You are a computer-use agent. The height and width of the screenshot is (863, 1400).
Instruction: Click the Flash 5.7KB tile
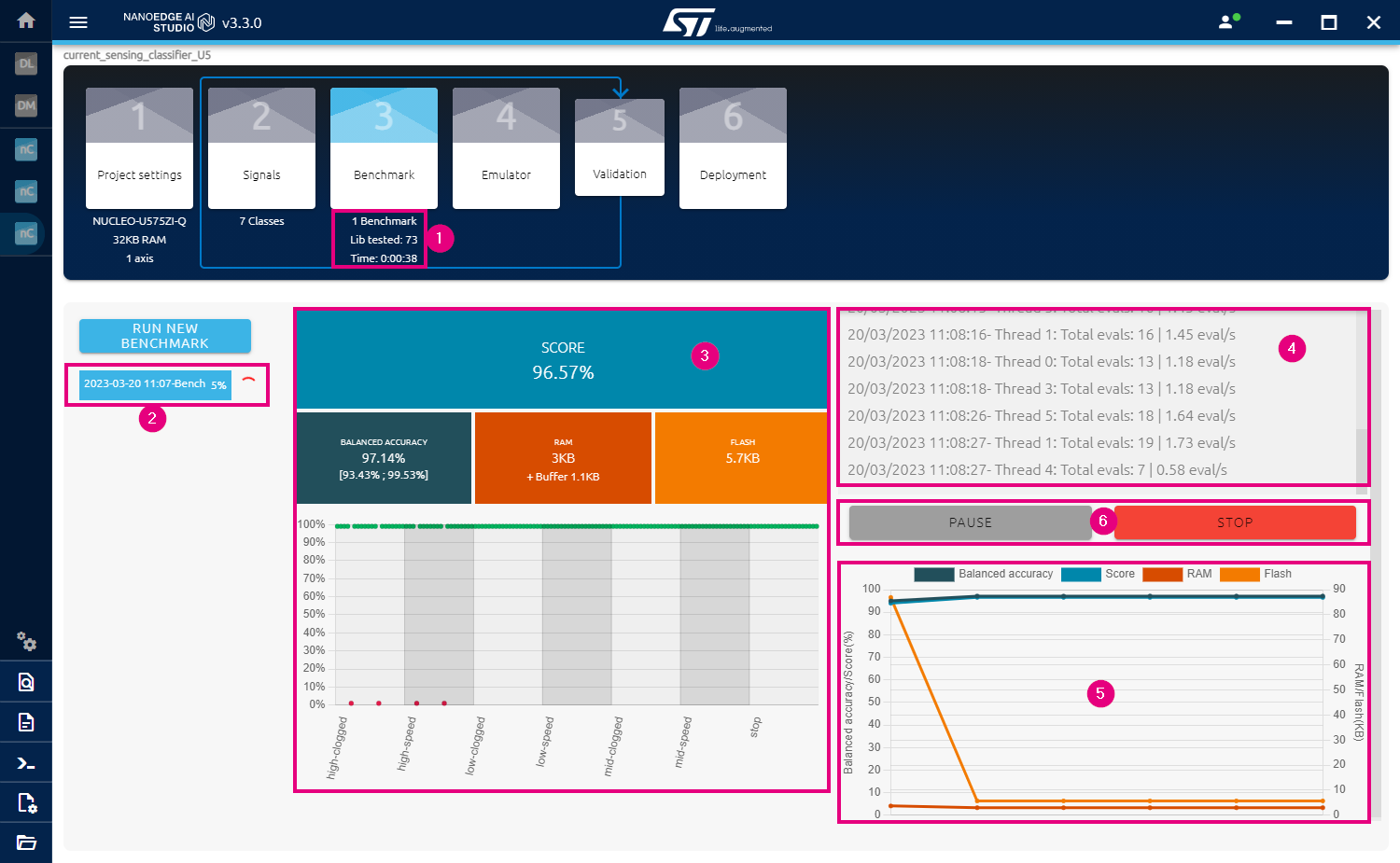pyautogui.click(x=742, y=458)
